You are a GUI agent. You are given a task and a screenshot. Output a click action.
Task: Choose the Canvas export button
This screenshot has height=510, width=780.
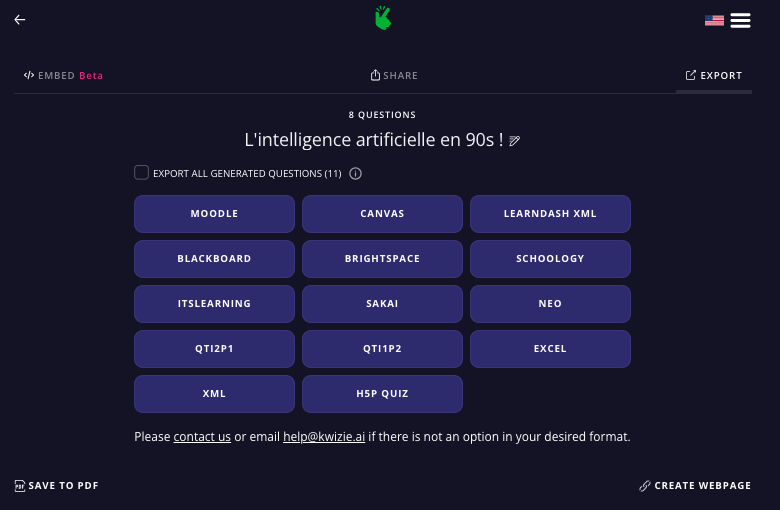382,214
